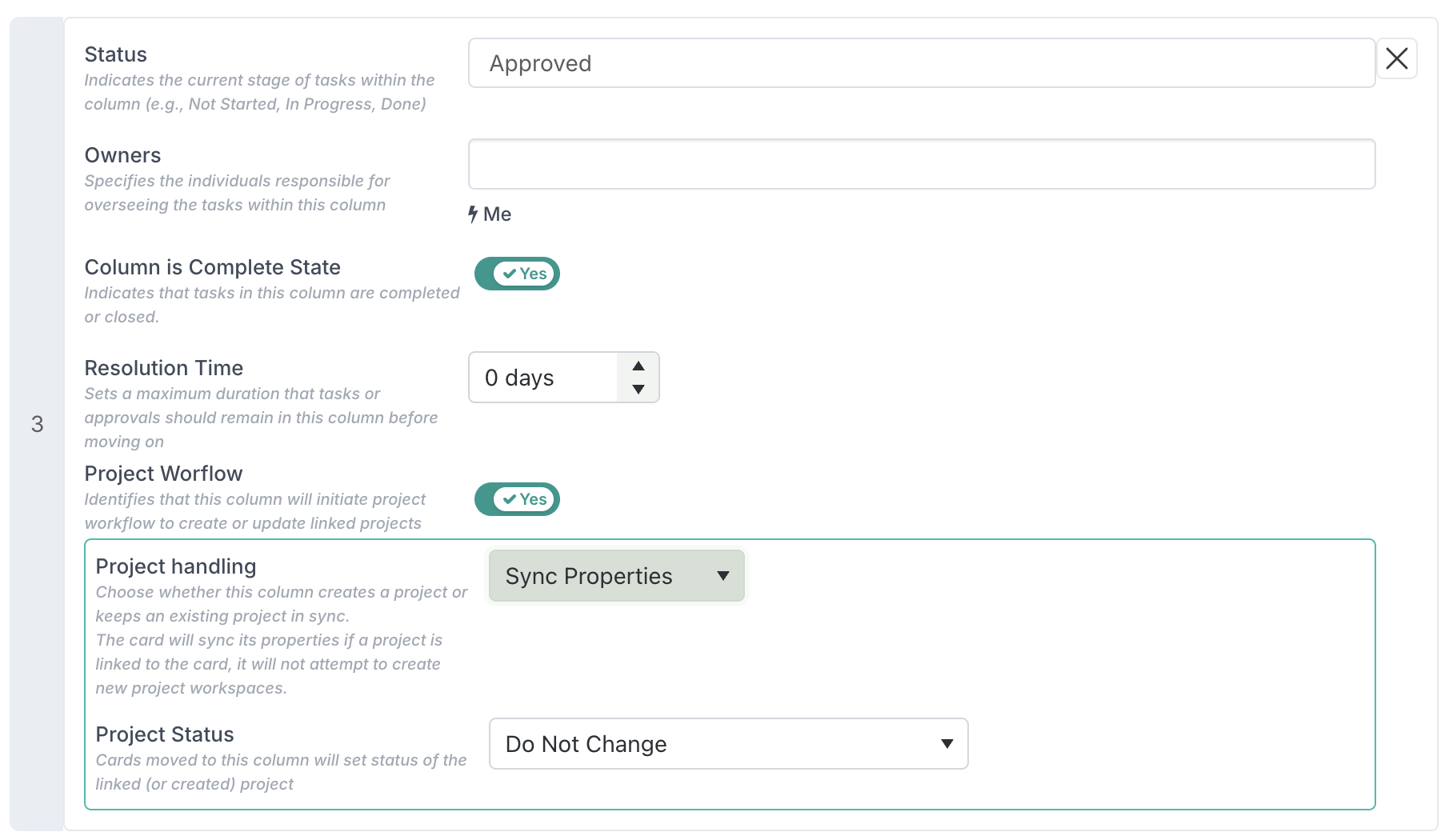The width and height of the screenshot is (1453, 840).
Task: Click the Resolution Time label
Action: click(164, 368)
